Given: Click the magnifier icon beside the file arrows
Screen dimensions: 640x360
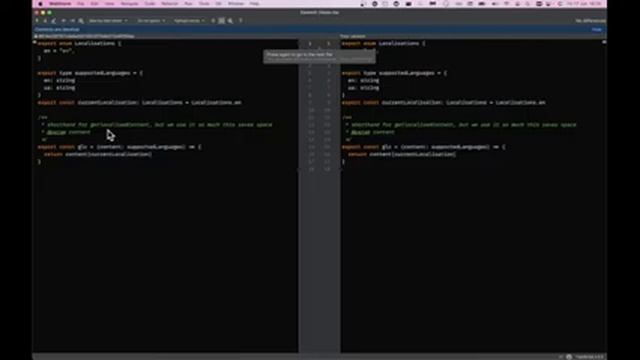Looking at the screenshot, I should (x=81, y=20).
